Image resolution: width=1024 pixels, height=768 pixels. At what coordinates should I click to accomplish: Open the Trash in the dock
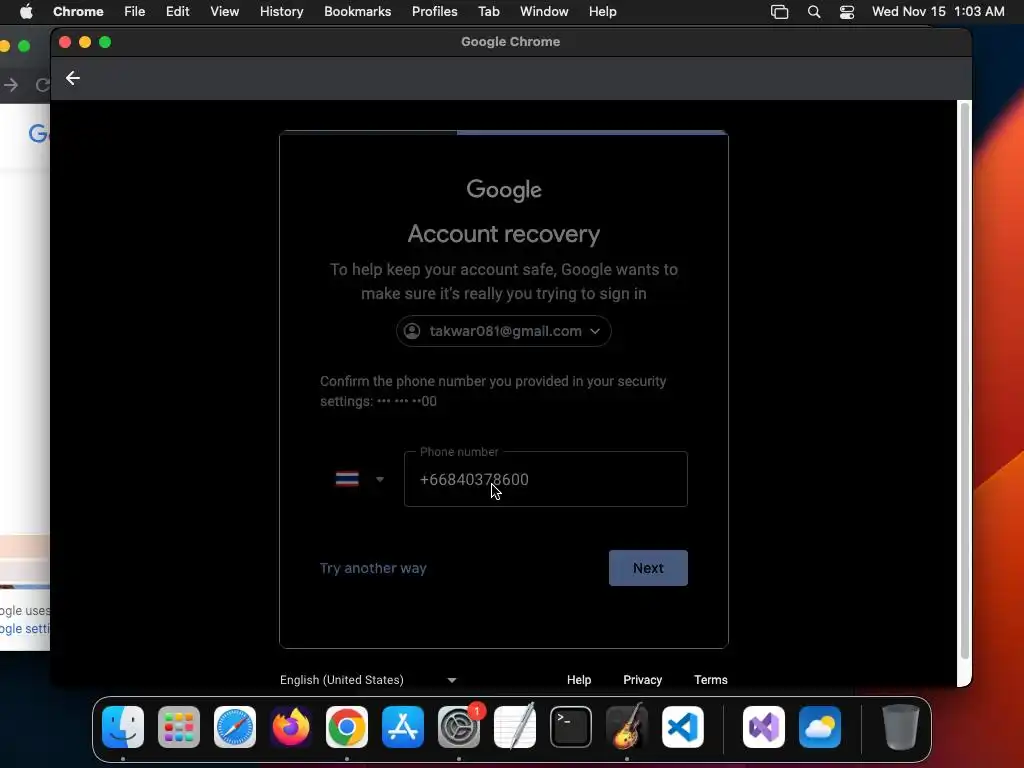click(901, 727)
